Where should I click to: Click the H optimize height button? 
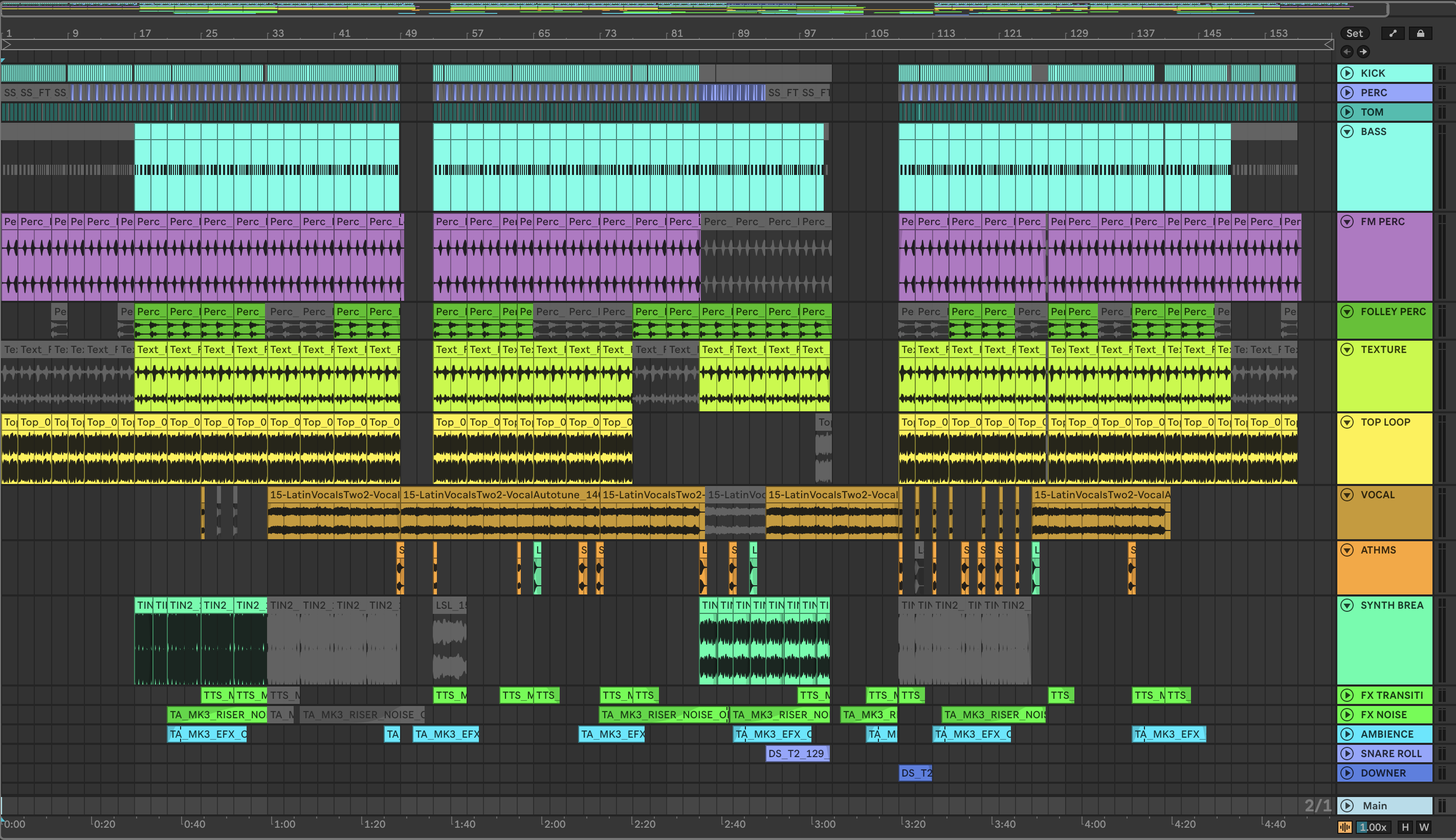point(1405,827)
